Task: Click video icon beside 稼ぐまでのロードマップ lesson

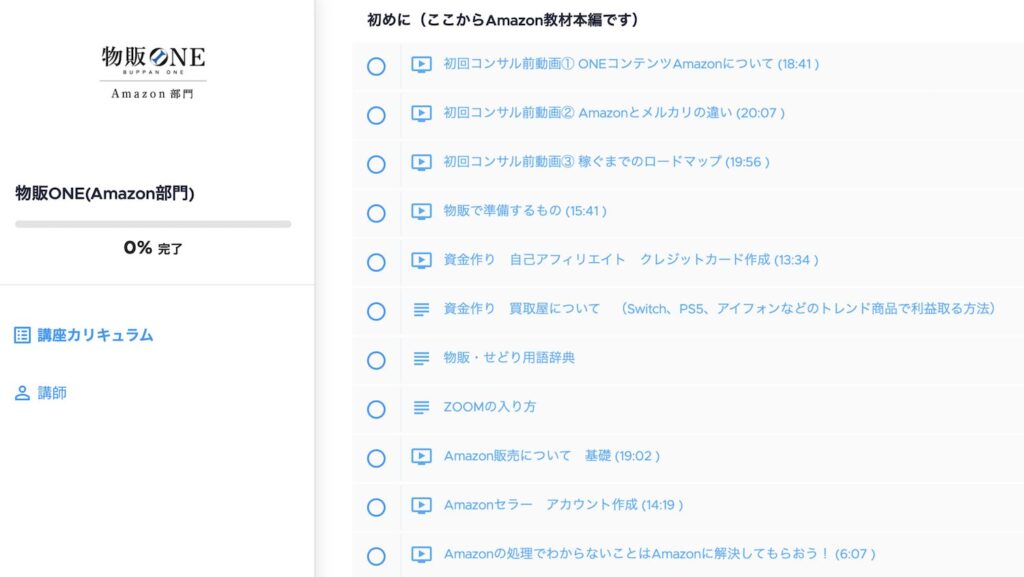Action: (421, 163)
